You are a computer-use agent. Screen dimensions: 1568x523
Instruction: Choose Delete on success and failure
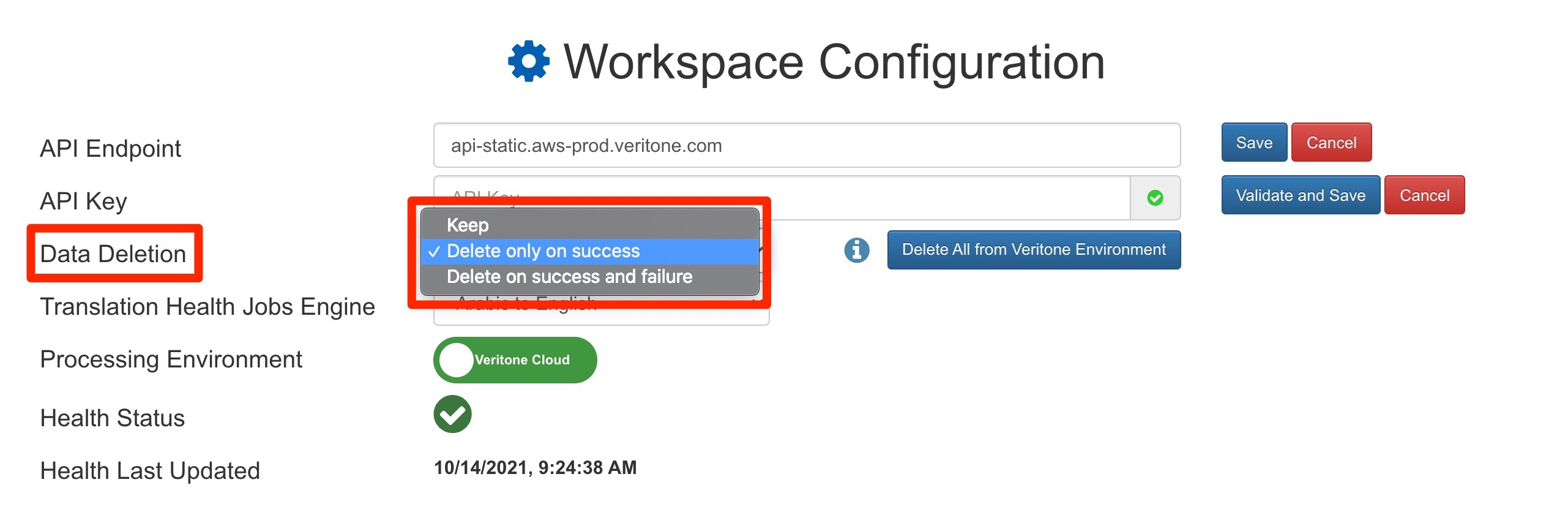570,276
